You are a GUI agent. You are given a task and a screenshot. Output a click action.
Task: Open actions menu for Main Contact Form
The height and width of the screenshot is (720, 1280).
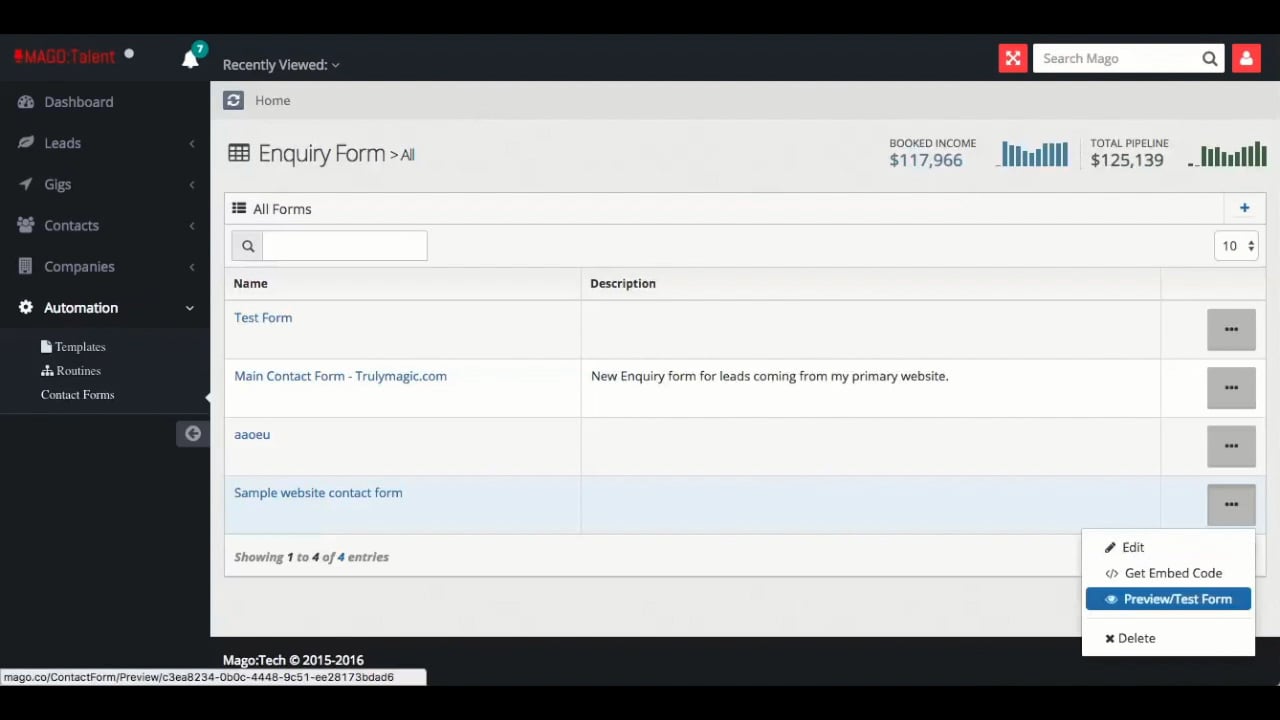(1231, 387)
